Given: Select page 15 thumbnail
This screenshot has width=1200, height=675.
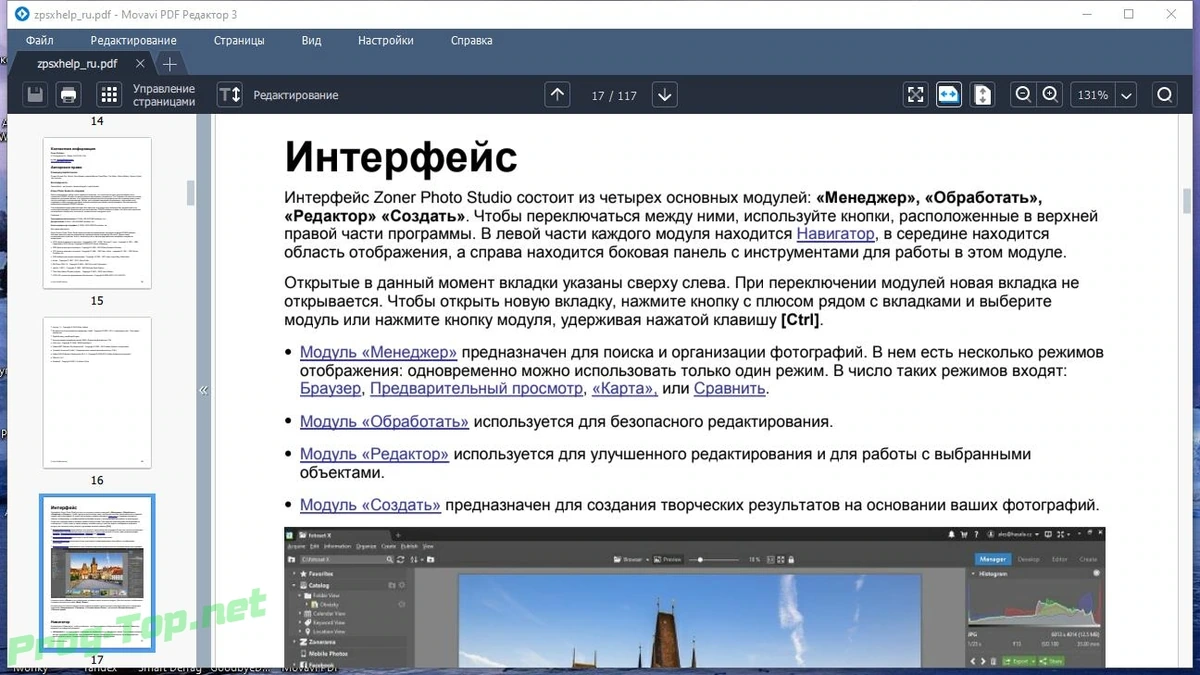Looking at the screenshot, I should click(97, 213).
